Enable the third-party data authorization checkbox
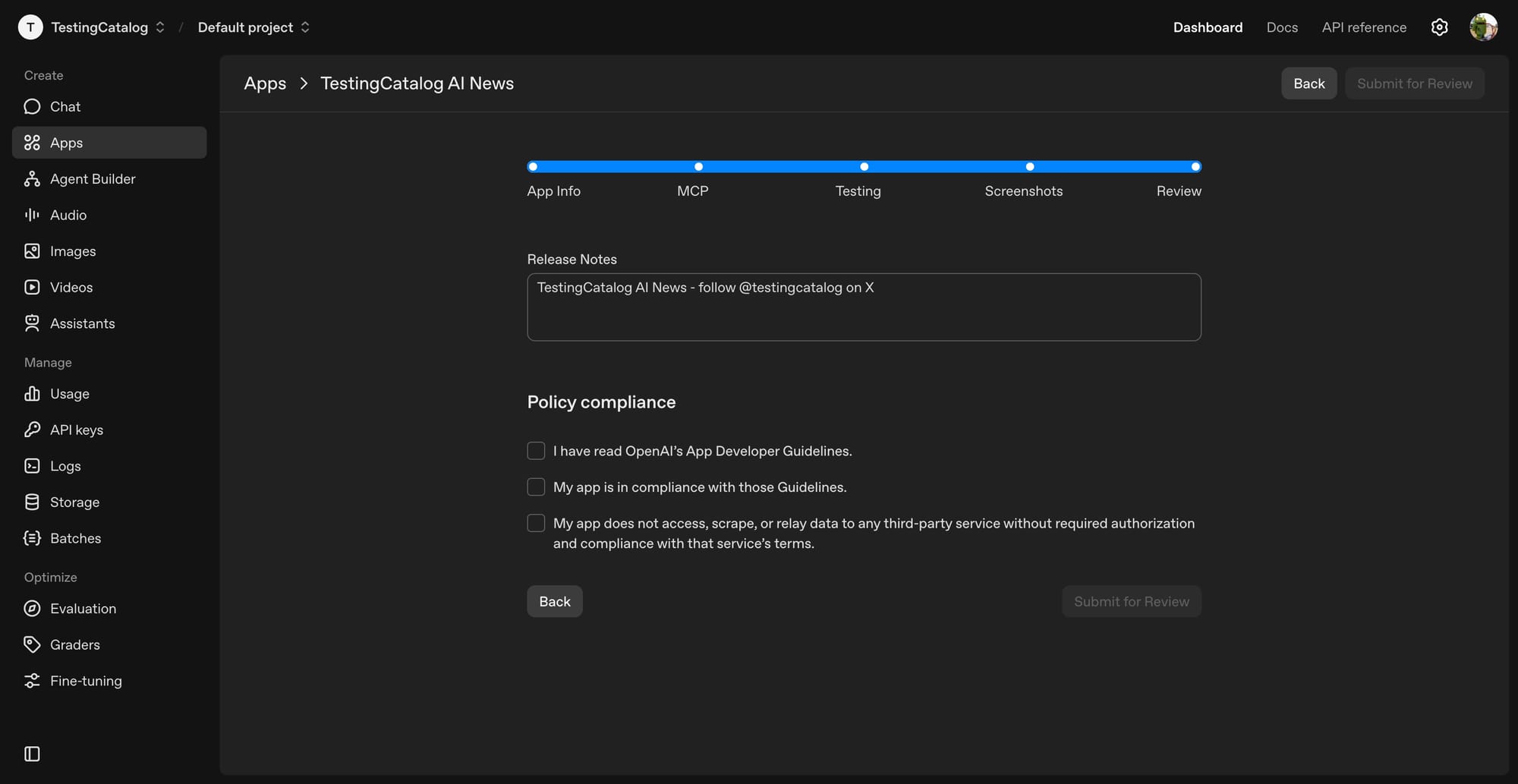Screen dimensions: 1518x784 (x=536, y=523)
